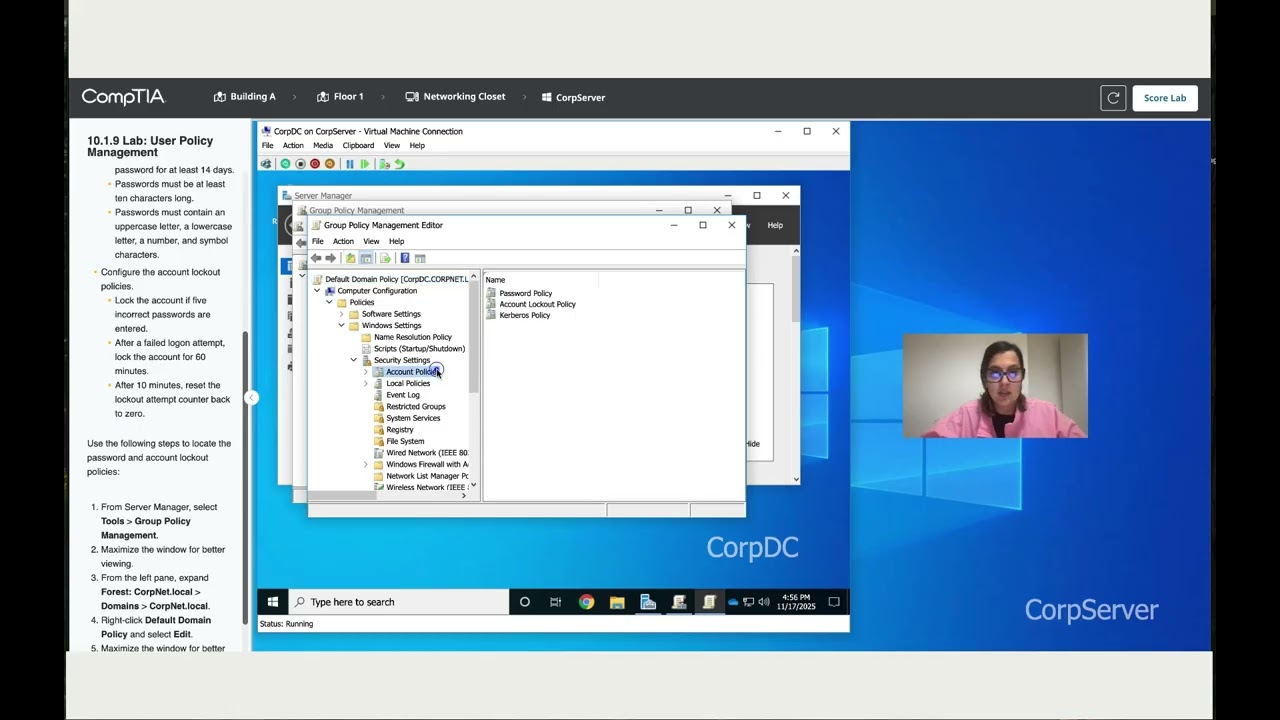Open Clipboard menu in VM Connection window

(x=358, y=146)
